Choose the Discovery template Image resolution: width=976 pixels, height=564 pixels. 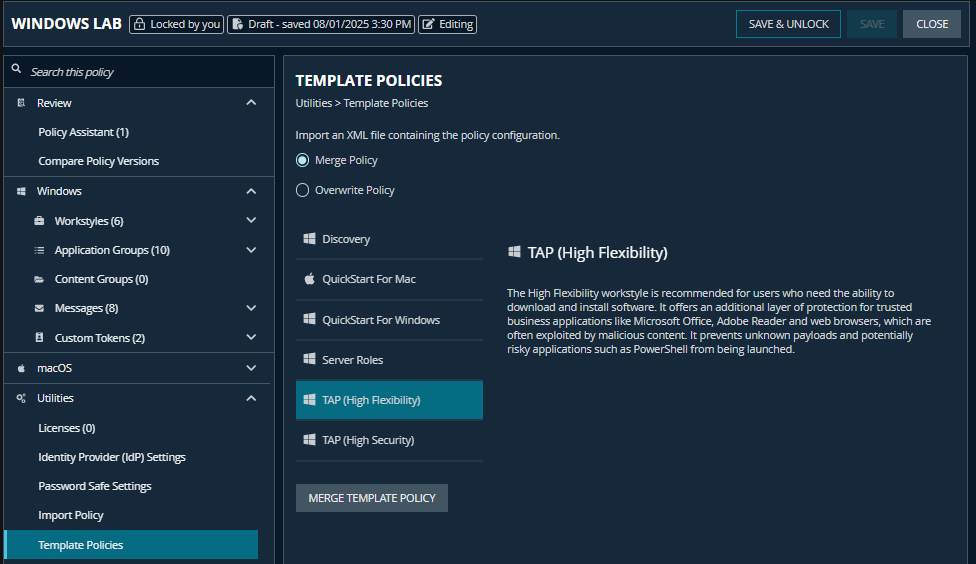click(390, 239)
